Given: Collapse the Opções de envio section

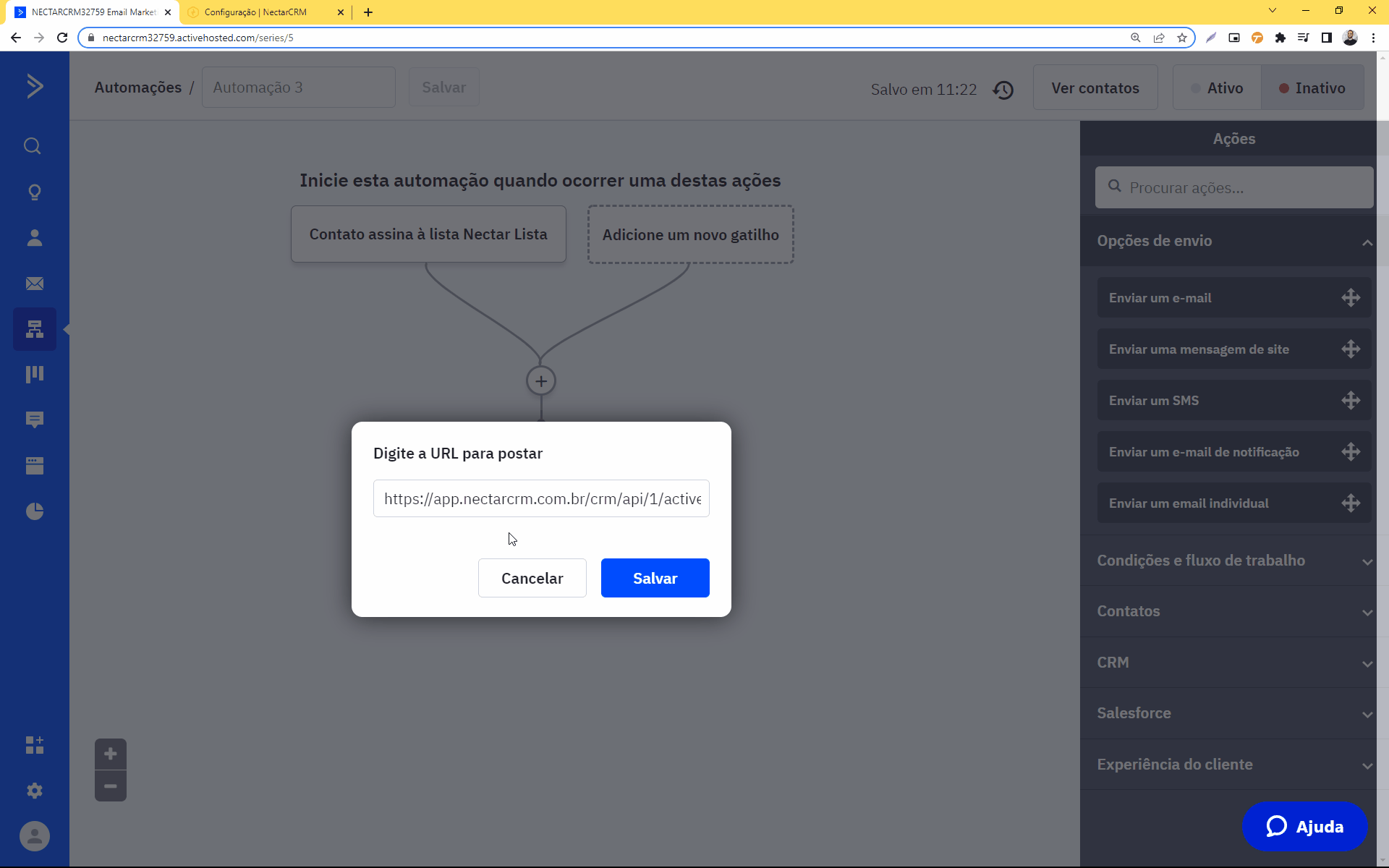Looking at the screenshot, I should [x=1234, y=241].
